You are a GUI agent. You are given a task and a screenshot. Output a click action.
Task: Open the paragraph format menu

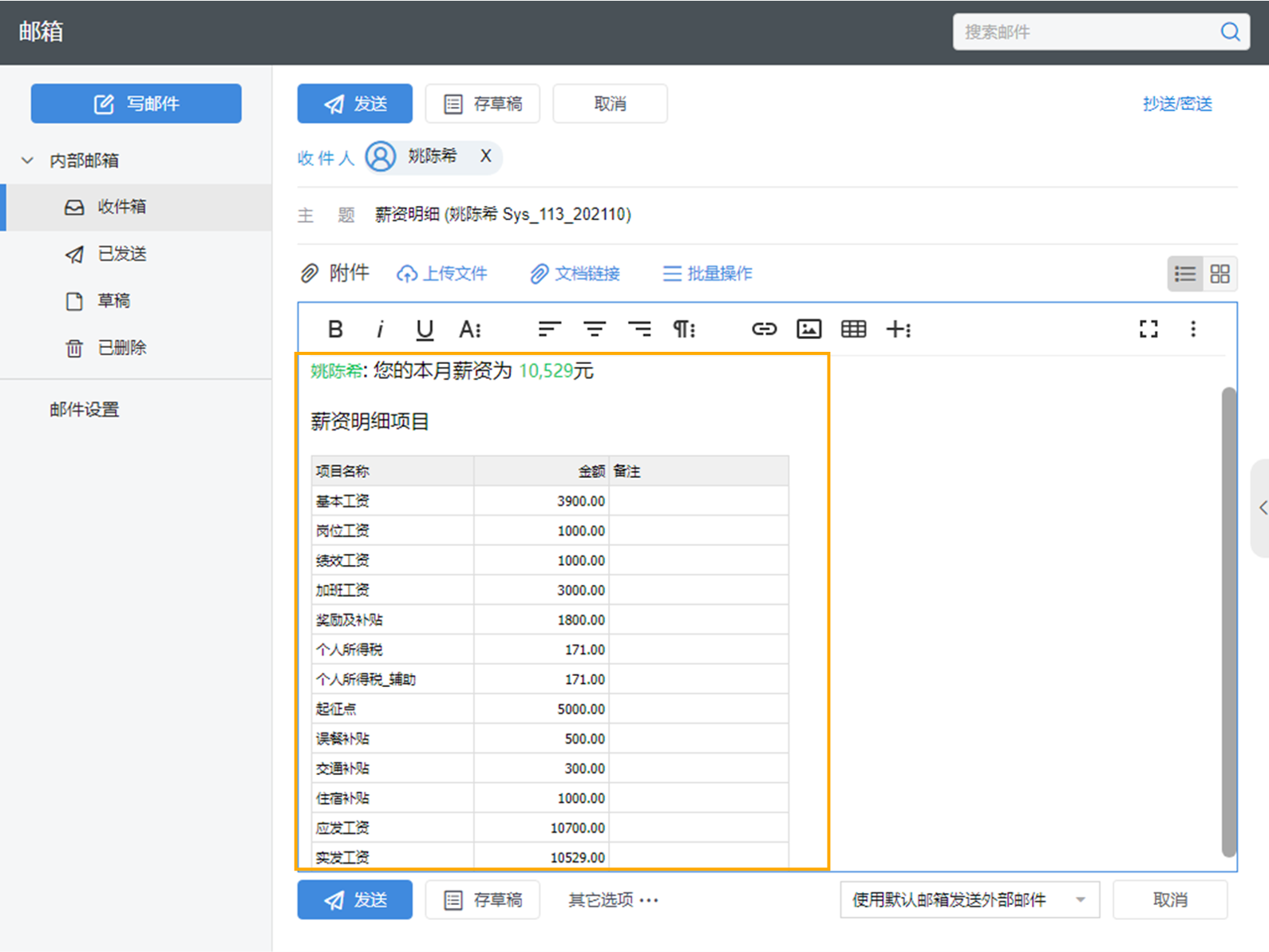pos(684,329)
